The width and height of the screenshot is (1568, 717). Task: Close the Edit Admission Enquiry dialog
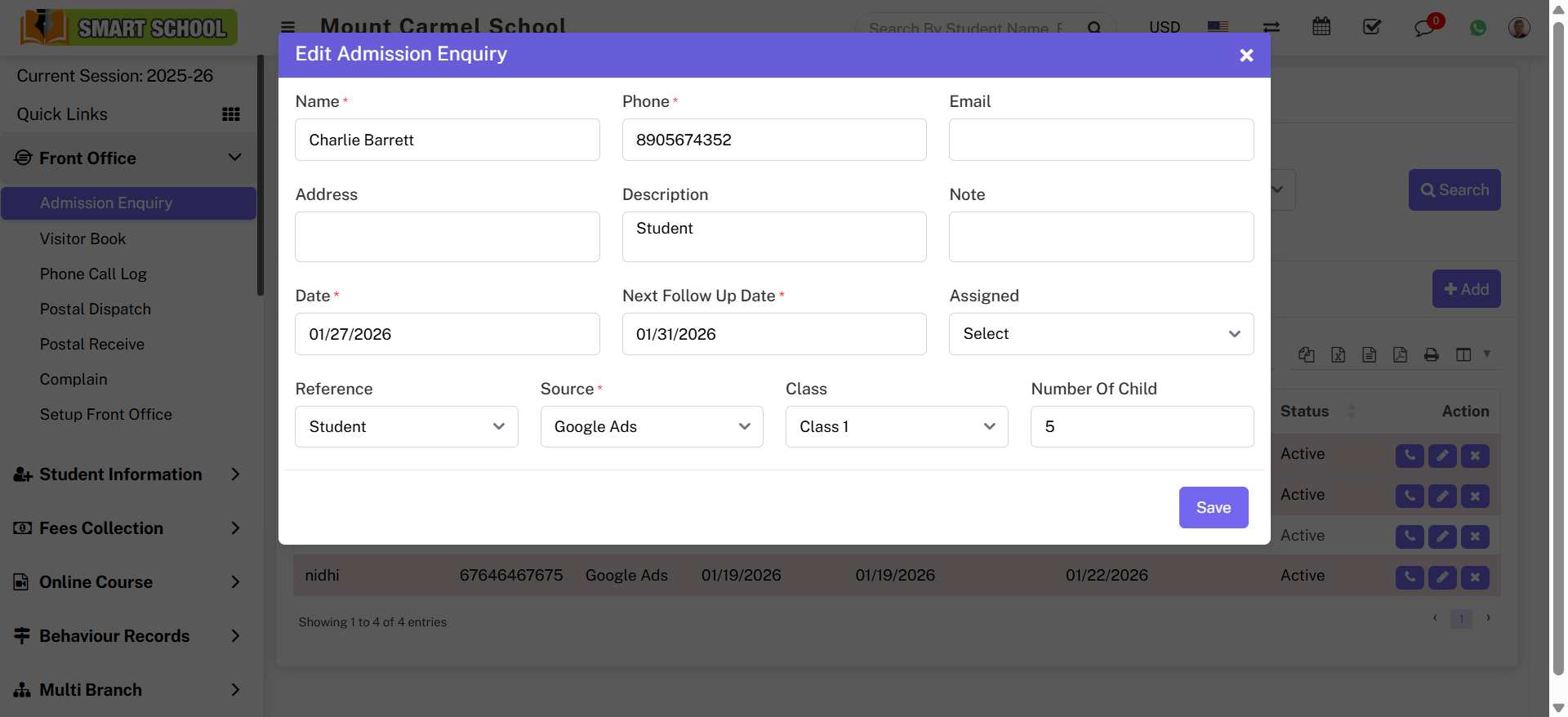(x=1245, y=56)
